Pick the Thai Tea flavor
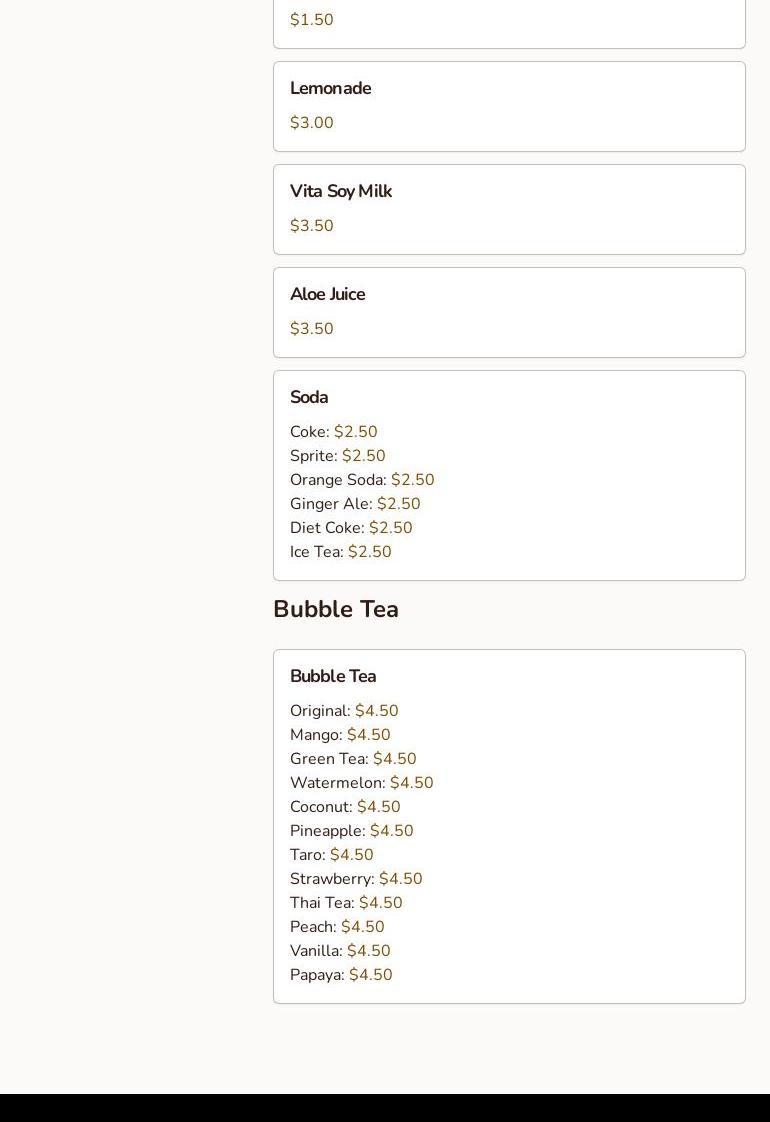 [x=346, y=902]
